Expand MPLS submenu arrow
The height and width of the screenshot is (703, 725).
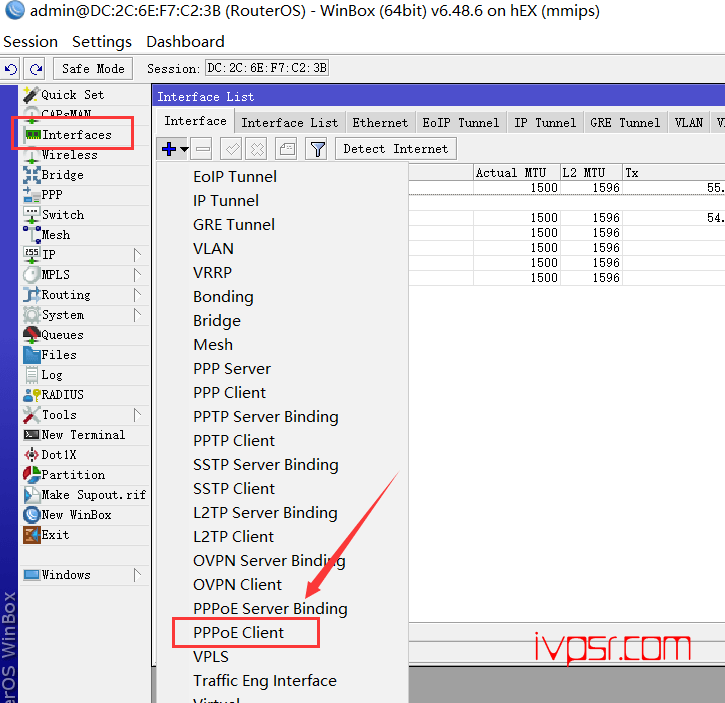(x=137, y=275)
